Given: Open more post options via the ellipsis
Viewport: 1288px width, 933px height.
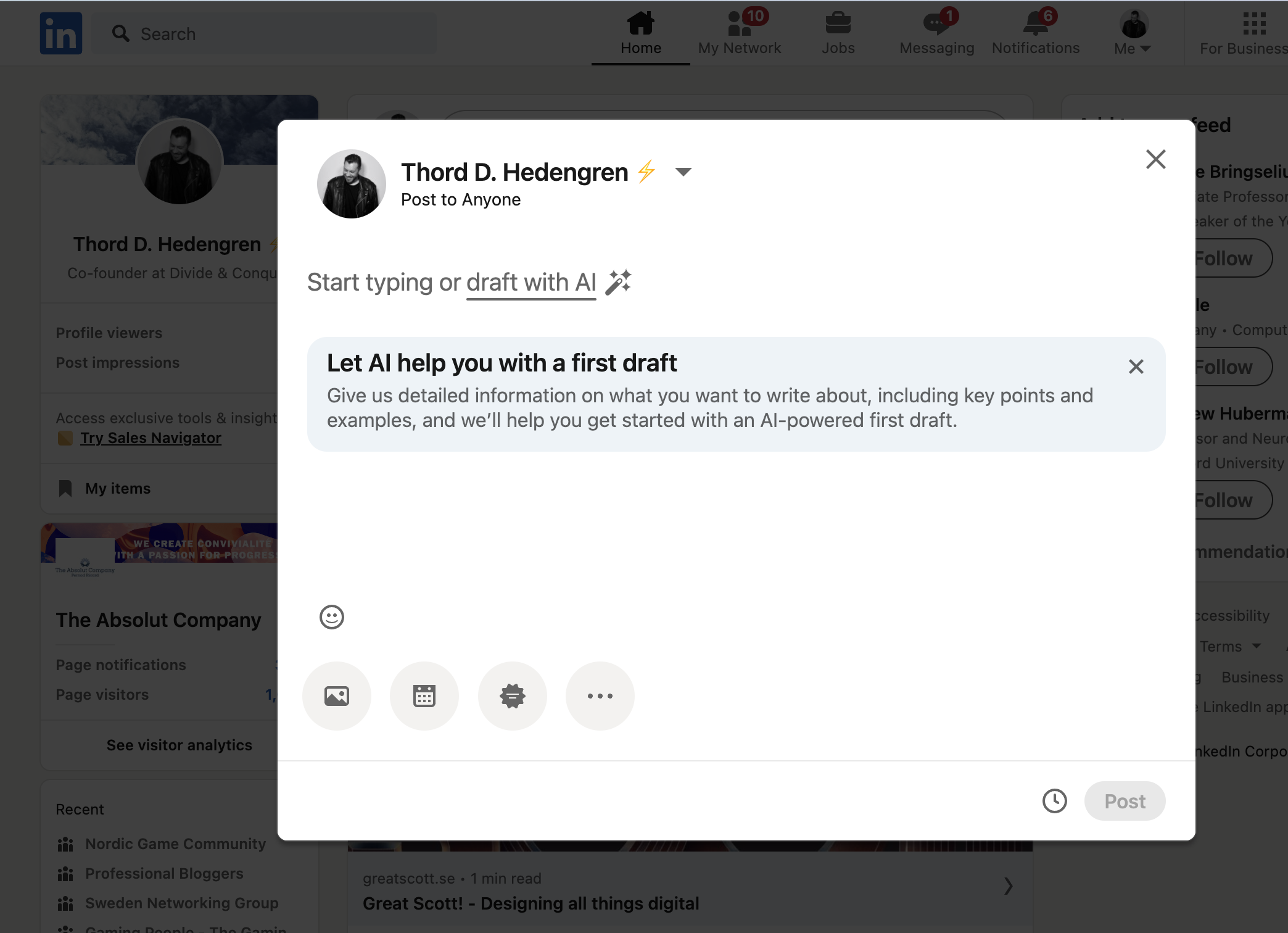Looking at the screenshot, I should (600, 695).
